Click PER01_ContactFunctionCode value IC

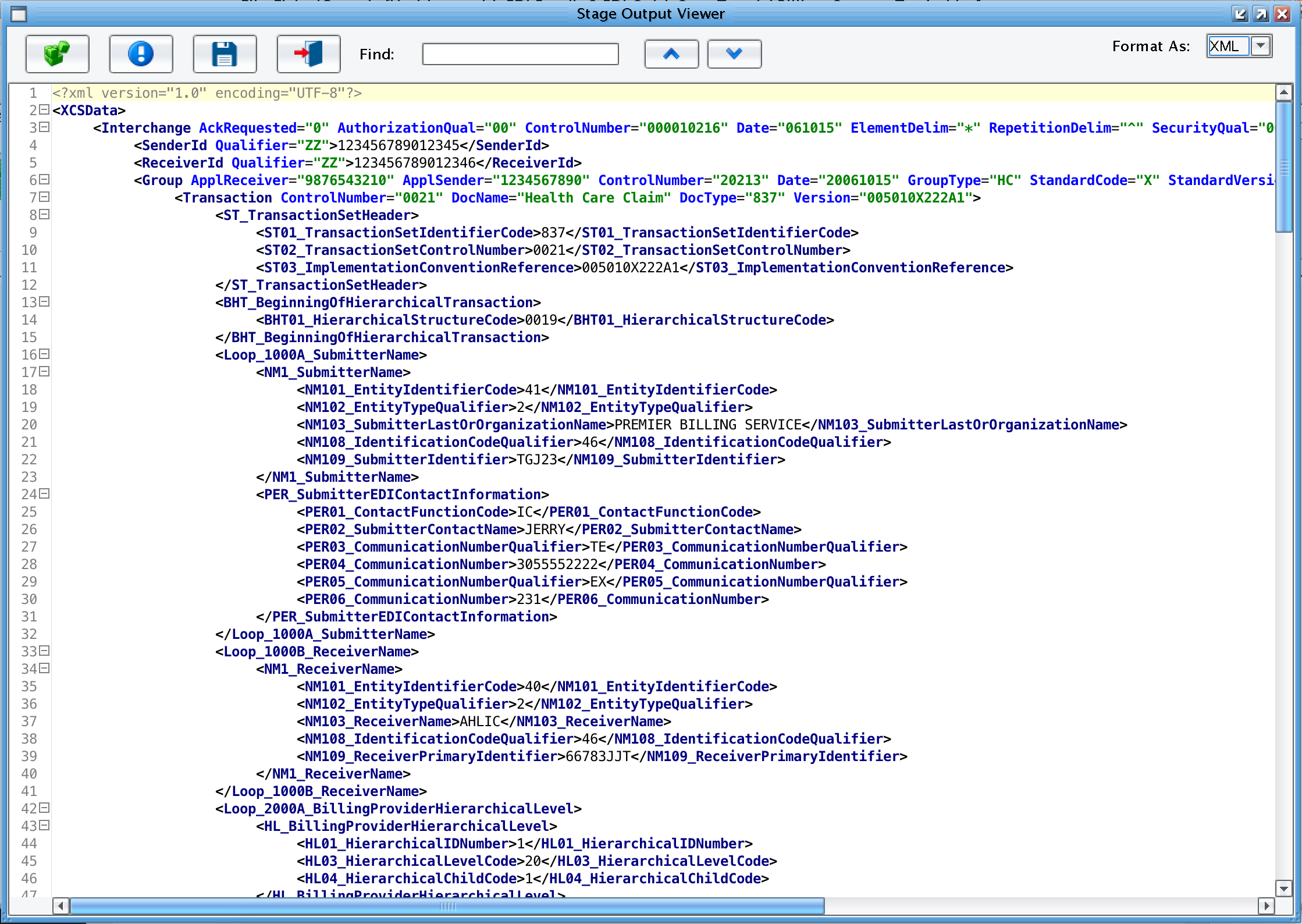[x=525, y=512]
